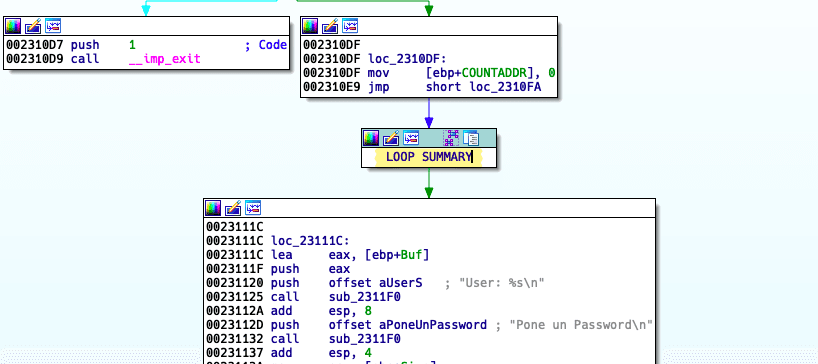This screenshot has width=818, height=364.
Task: Click color icon on the loc_23111C block
Action: pyautogui.click(x=213, y=208)
